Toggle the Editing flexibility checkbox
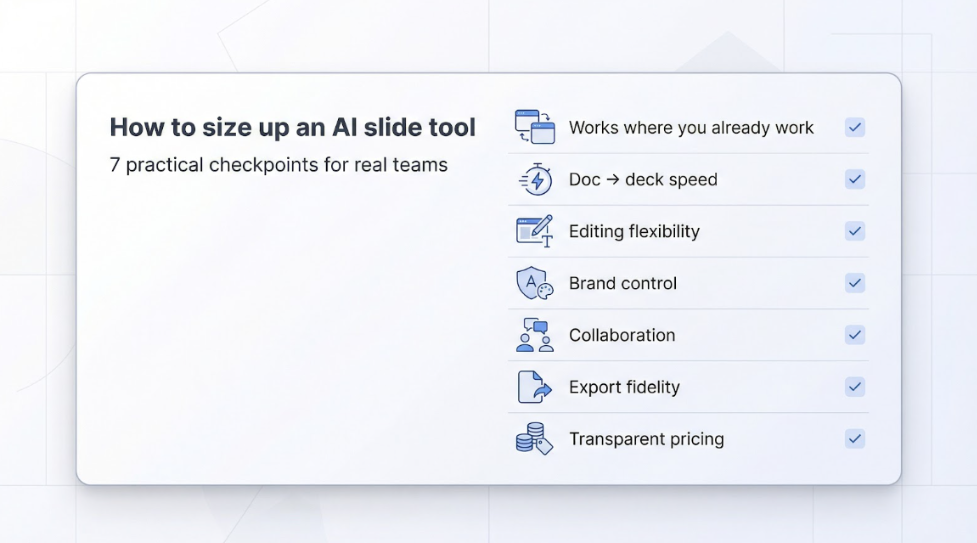The image size is (977, 543). pos(855,231)
